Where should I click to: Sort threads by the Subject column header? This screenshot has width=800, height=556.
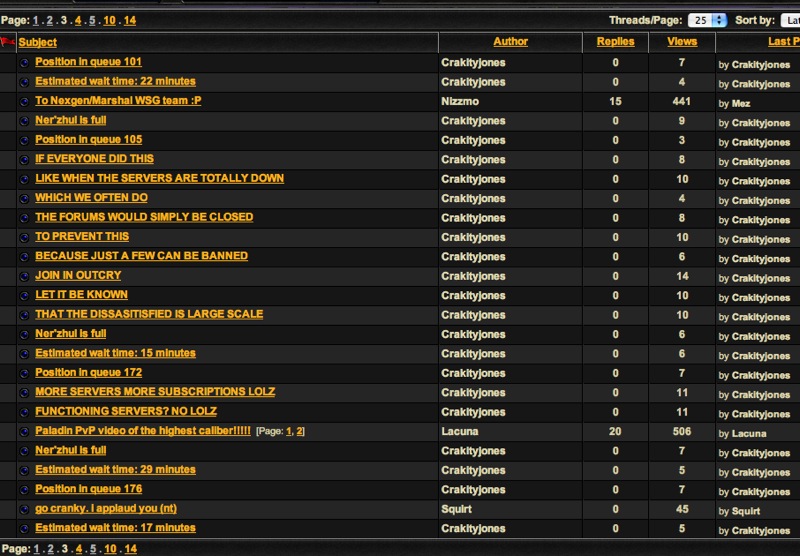point(38,42)
